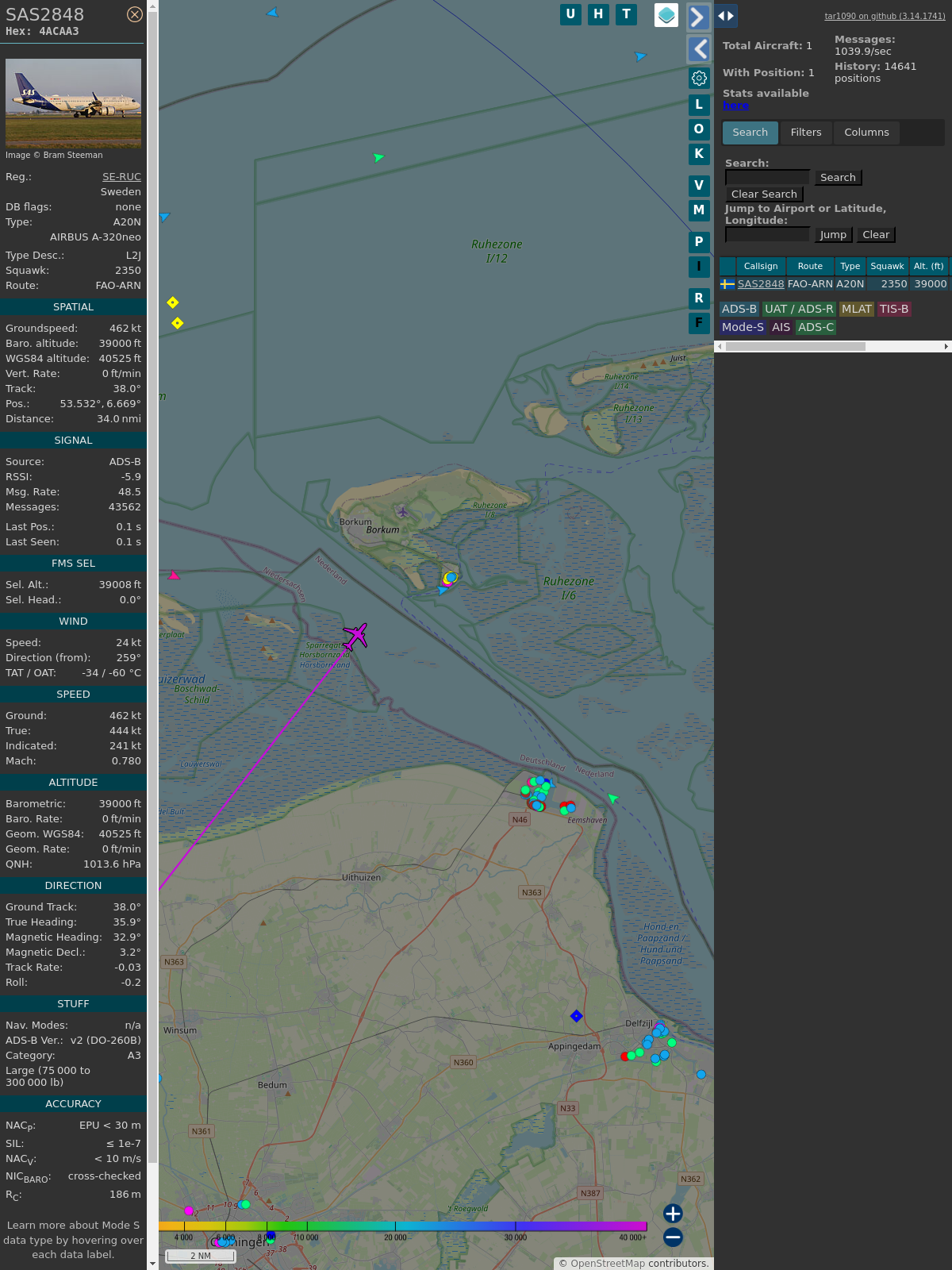952x1270 pixels.
Task: Toggle the O map button
Action: [x=699, y=129]
